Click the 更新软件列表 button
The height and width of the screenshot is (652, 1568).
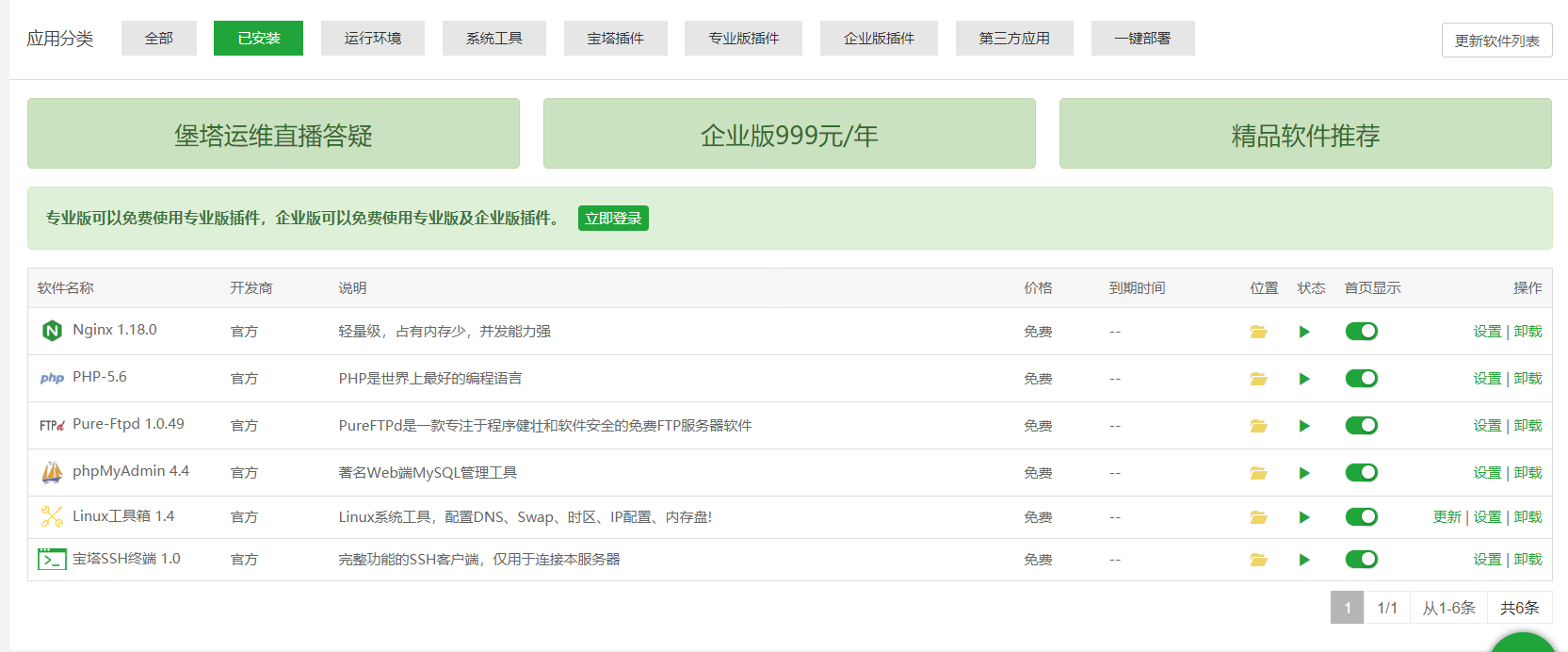pyautogui.click(x=1497, y=41)
